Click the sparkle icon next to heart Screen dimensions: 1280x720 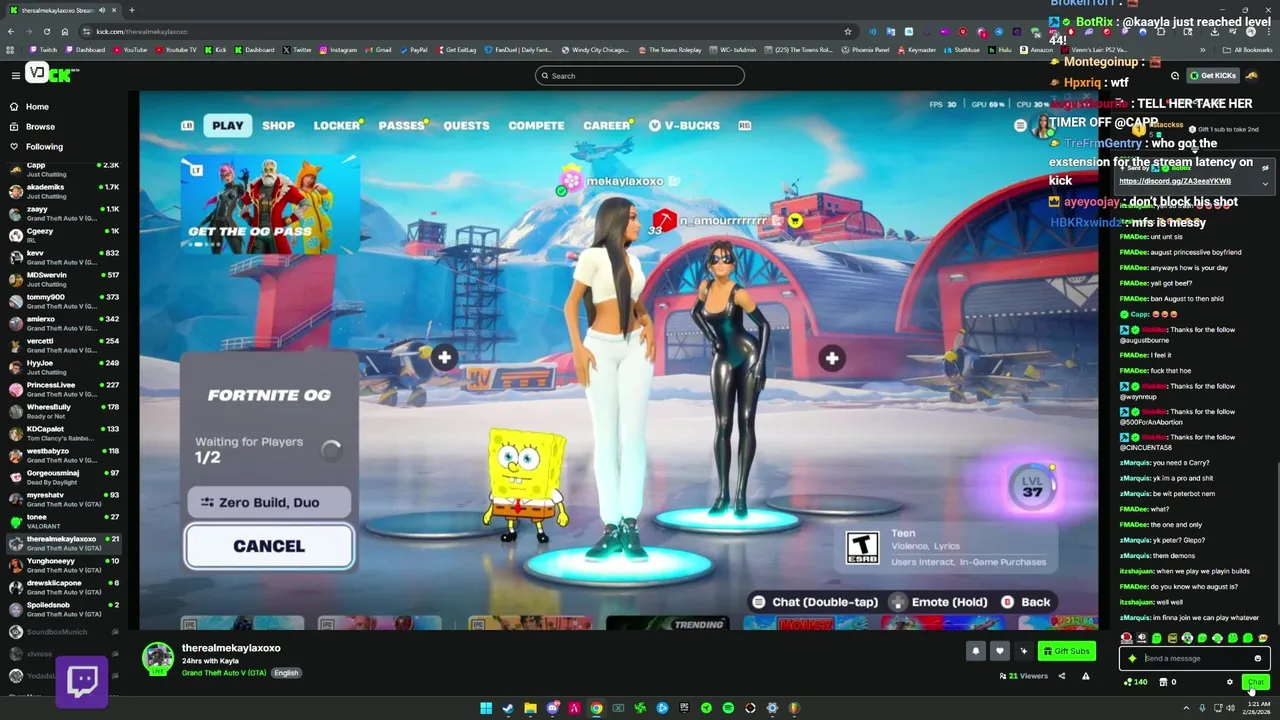[1023, 651]
